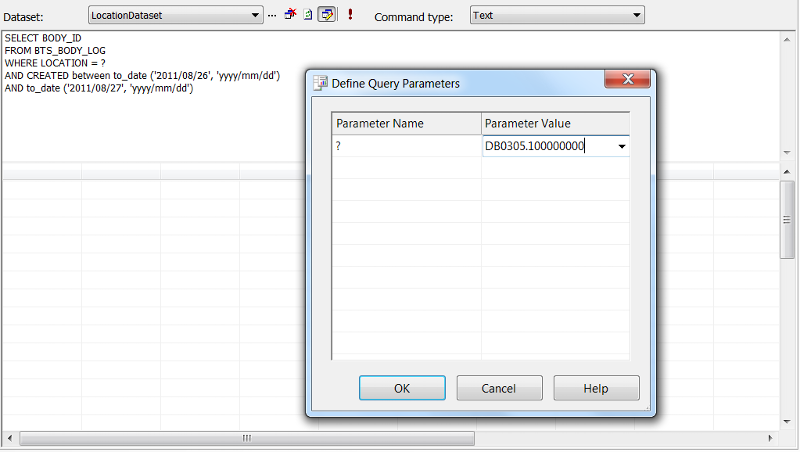Select the '?' parameter name cell
This screenshot has height=452, width=800.
(407, 146)
